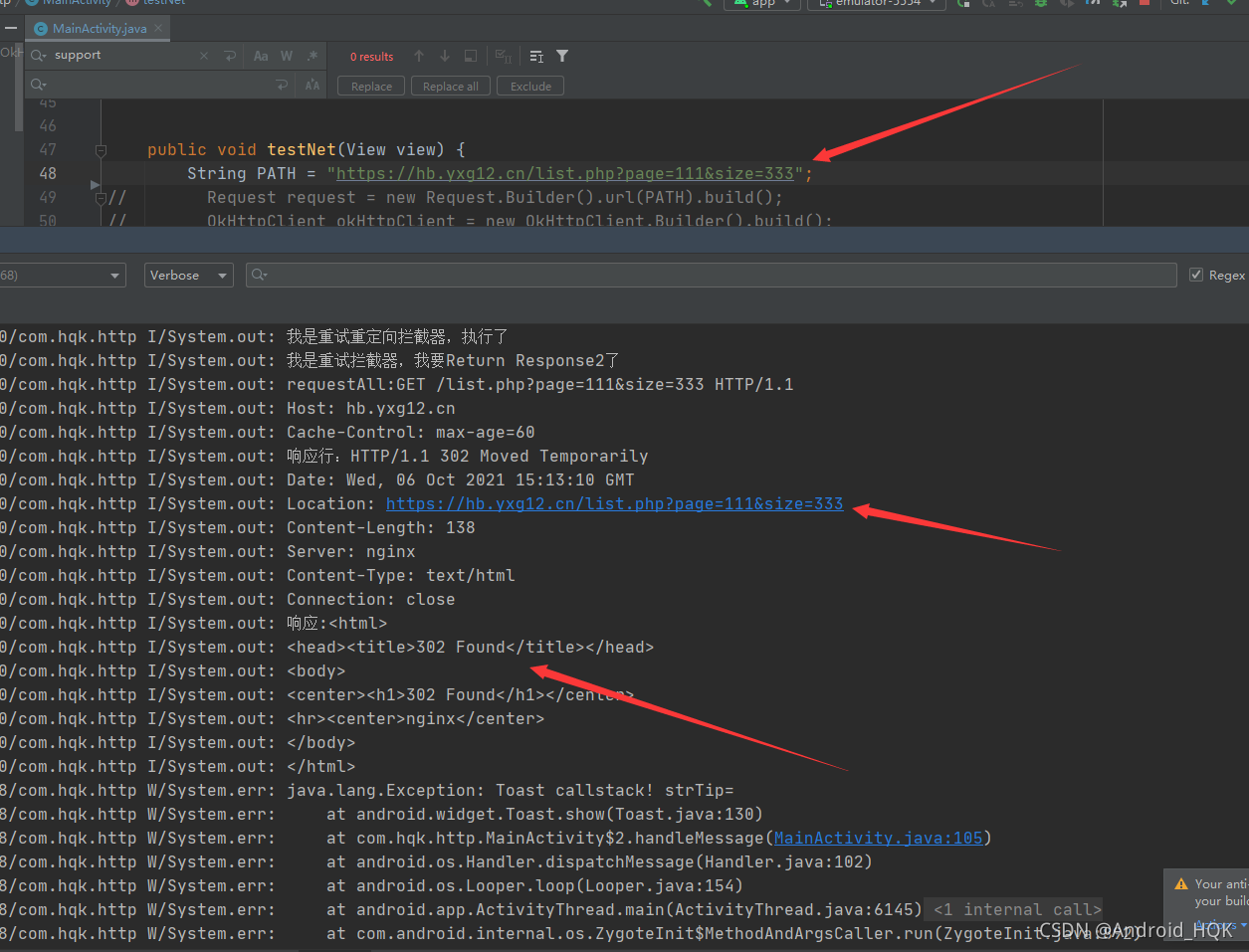This screenshot has width=1249, height=952.
Task: Click 'requestAll:GET /list.php' log line
Action: (x=539, y=385)
